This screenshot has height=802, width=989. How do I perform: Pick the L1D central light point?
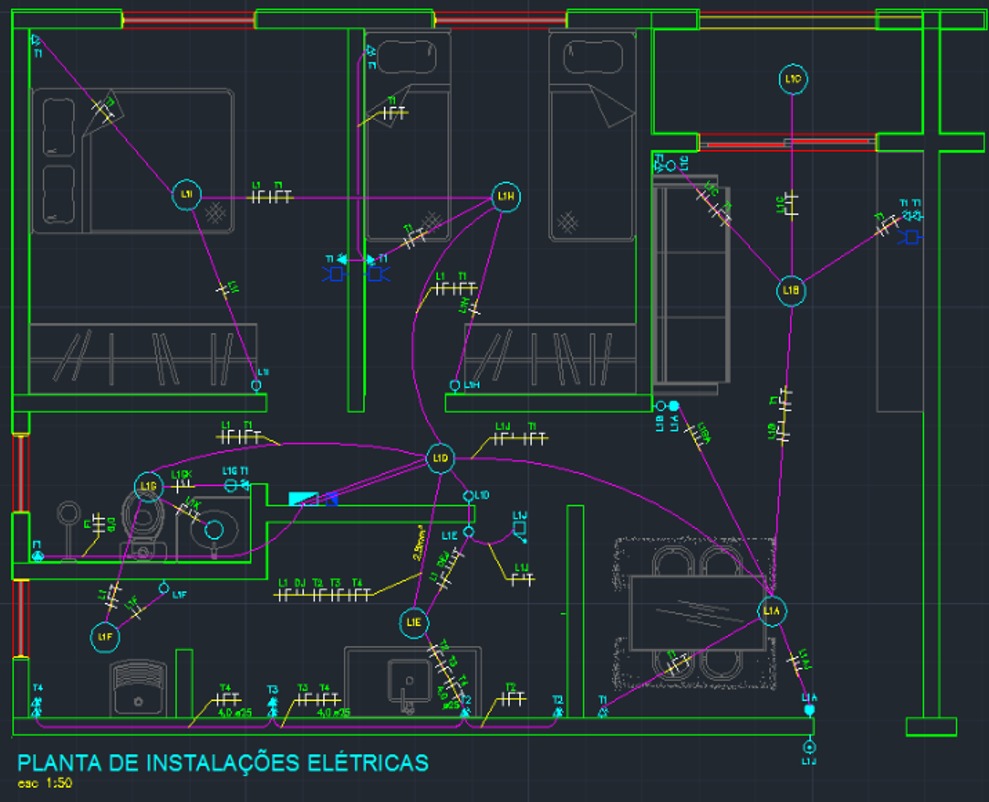440,458
